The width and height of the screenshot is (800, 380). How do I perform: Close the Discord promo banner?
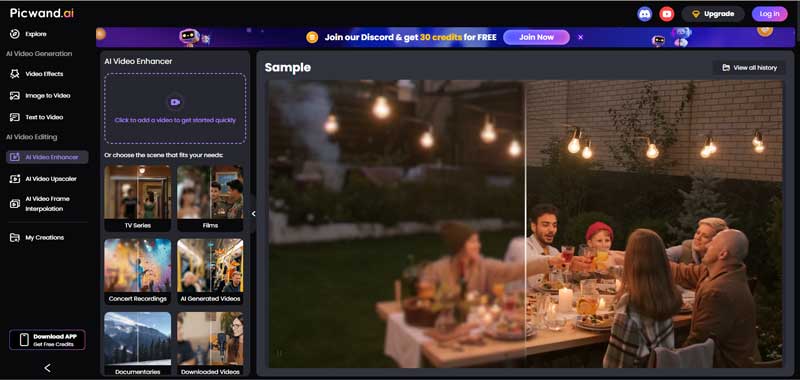point(580,37)
